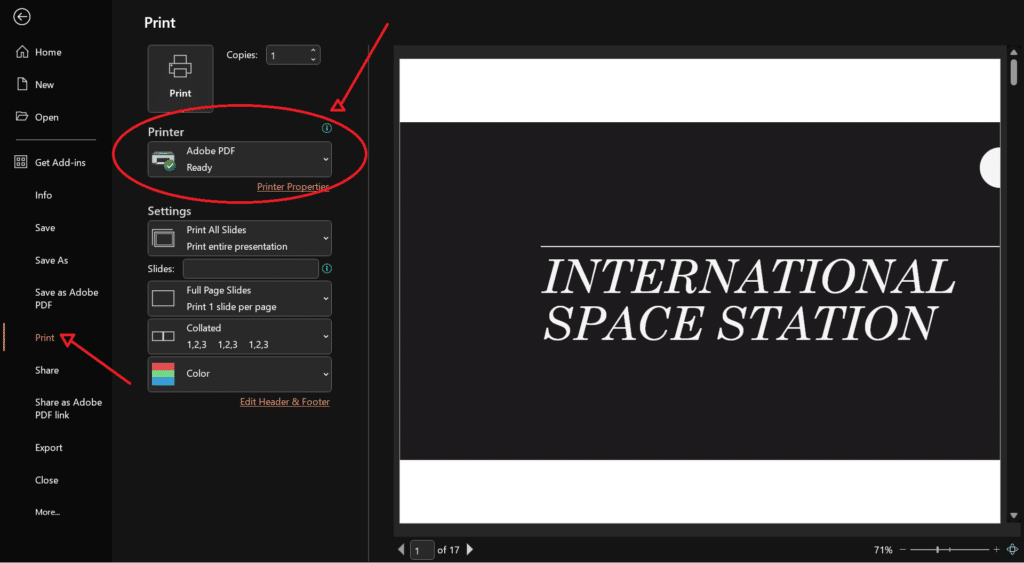
Task: Open the Edit Header & Footer link
Action: [285, 402]
